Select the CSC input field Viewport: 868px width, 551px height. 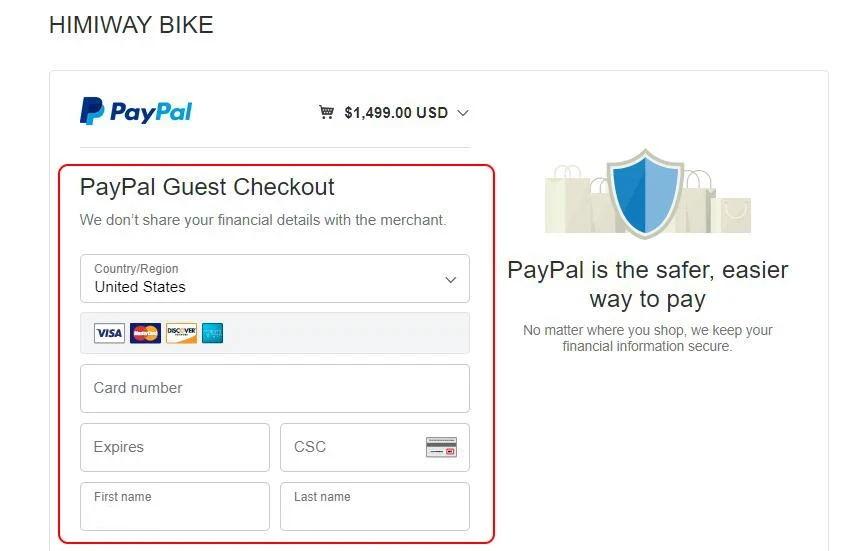[x=352, y=447]
